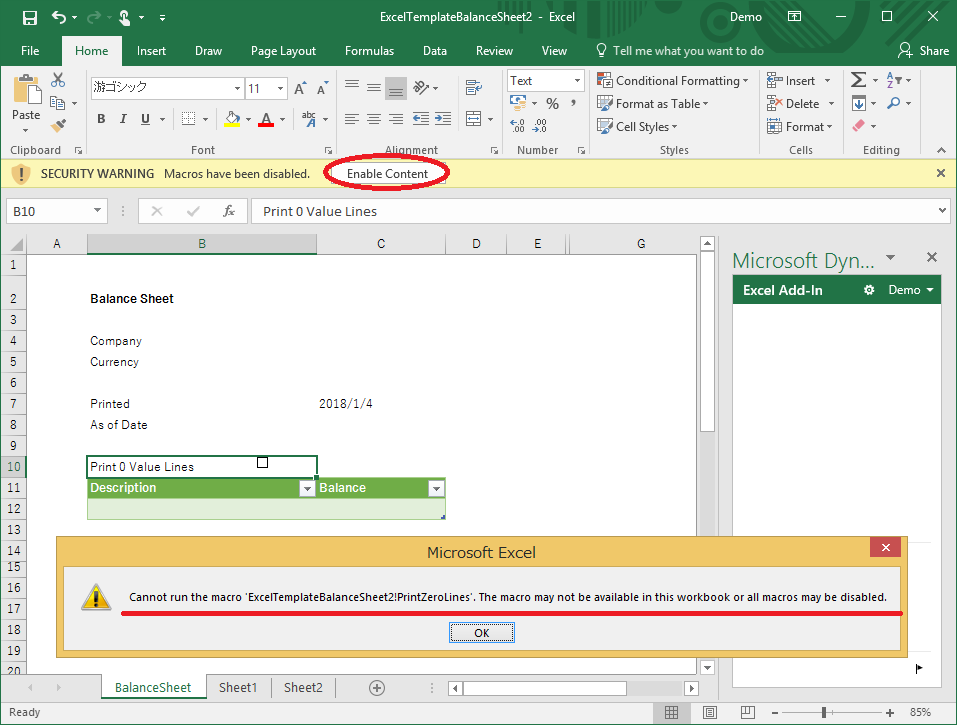The height and width of the screenshot is (725, 957).
Task: Decrease font size with the small A
Action: coord(322,88)
